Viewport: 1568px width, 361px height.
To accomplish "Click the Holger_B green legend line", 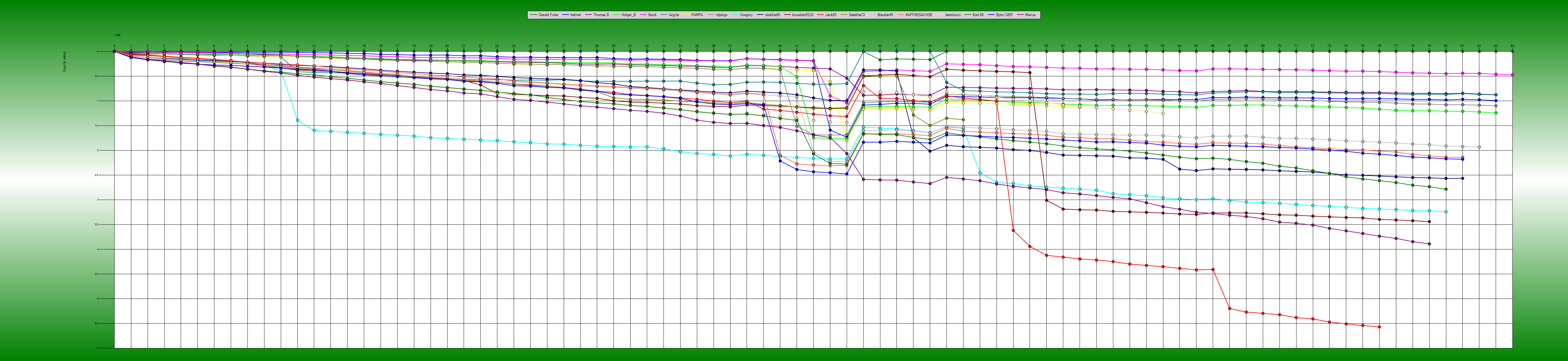I will tap(617, 15).
